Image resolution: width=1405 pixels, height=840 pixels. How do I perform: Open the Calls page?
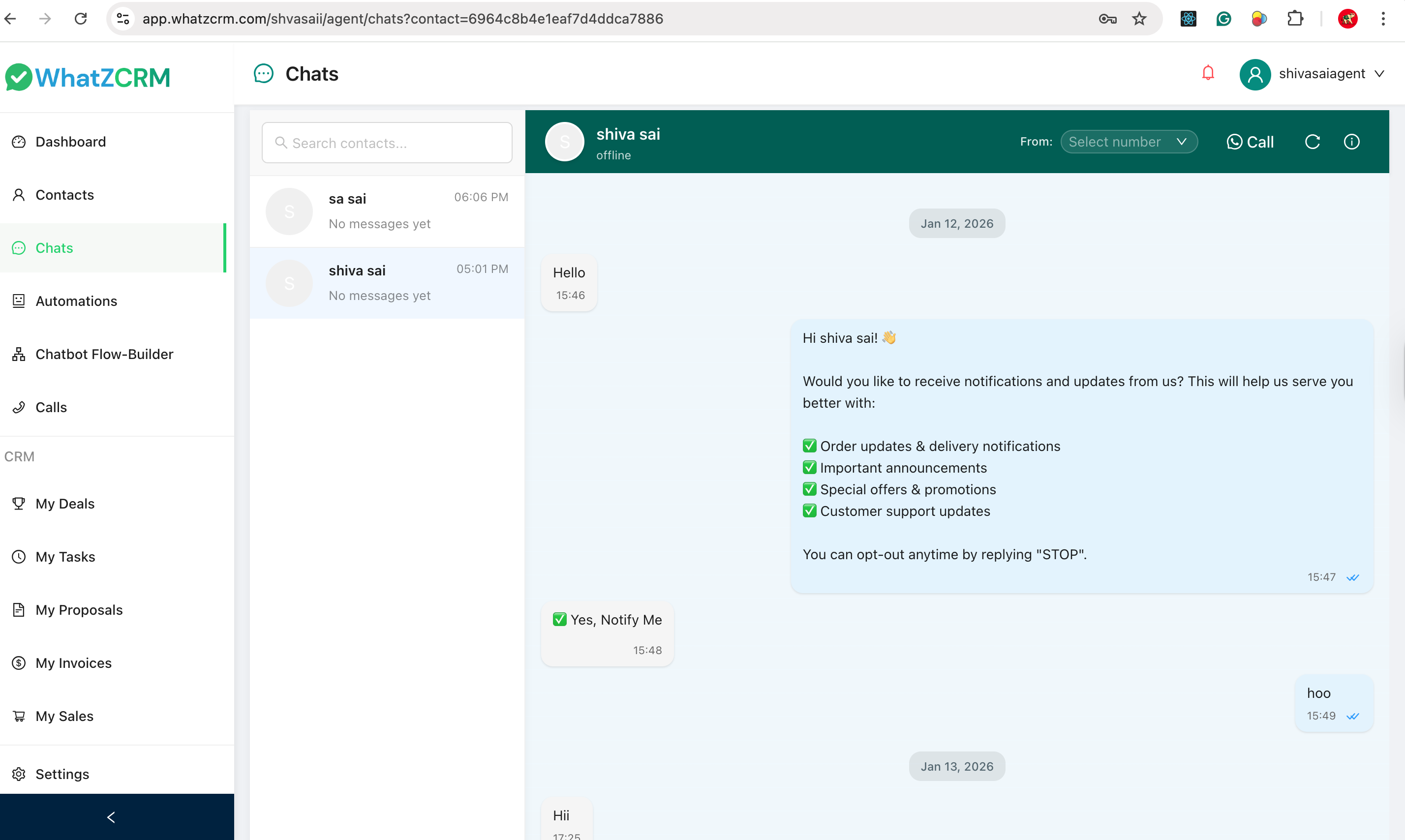coord(51,408)
